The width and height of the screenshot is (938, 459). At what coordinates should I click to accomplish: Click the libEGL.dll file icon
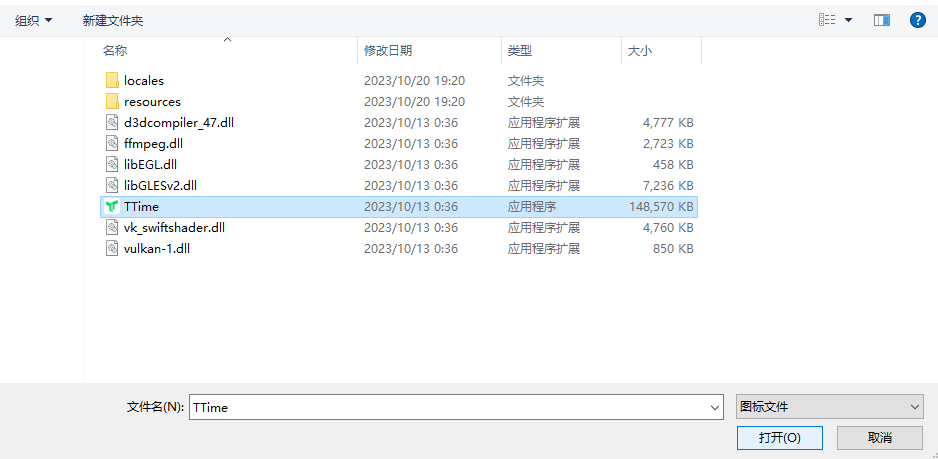112,165
